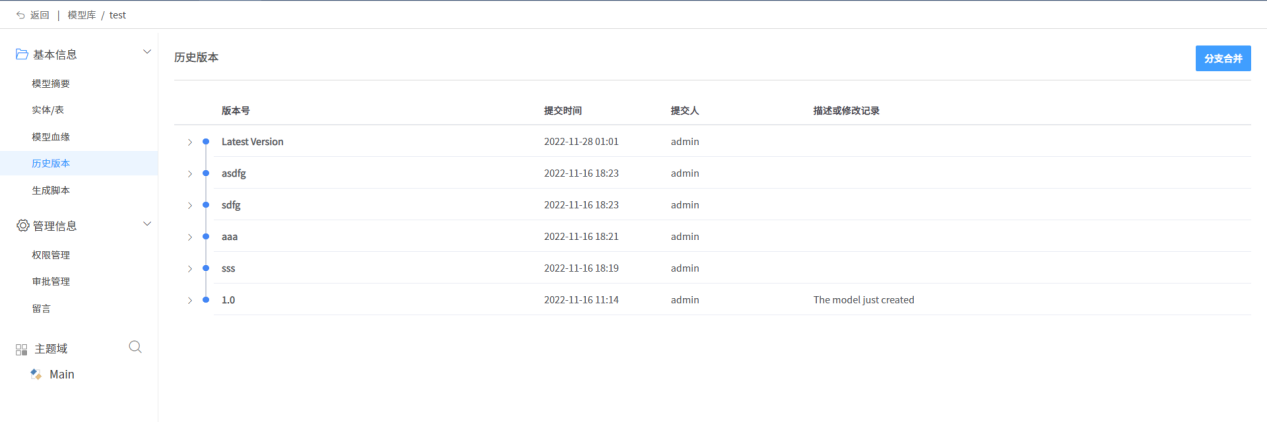Click the Latest Version name
This screenshot has width=1267, height=422.
click(x=252, y=142)
